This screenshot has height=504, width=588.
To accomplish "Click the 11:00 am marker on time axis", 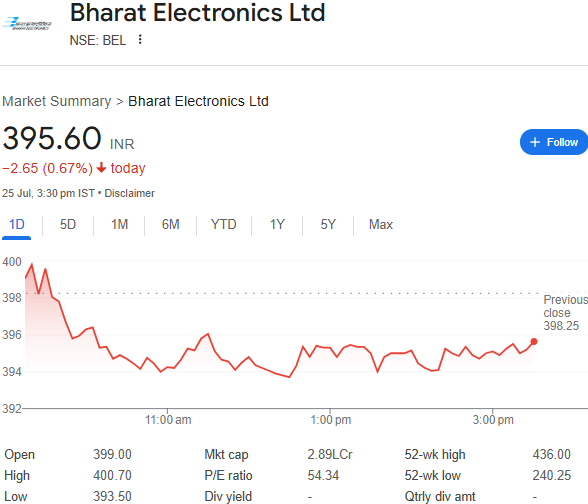I will click(x=168, y=420).
